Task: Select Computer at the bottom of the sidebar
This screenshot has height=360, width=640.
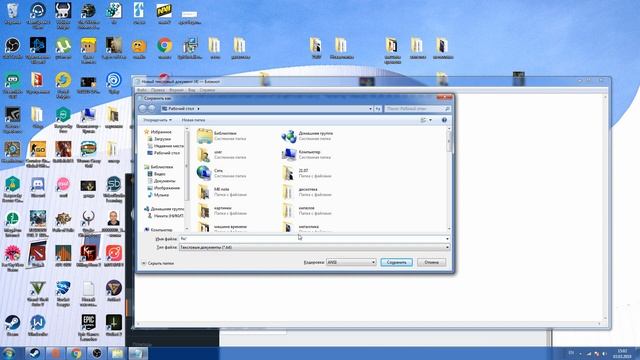Action: point(158,230)
